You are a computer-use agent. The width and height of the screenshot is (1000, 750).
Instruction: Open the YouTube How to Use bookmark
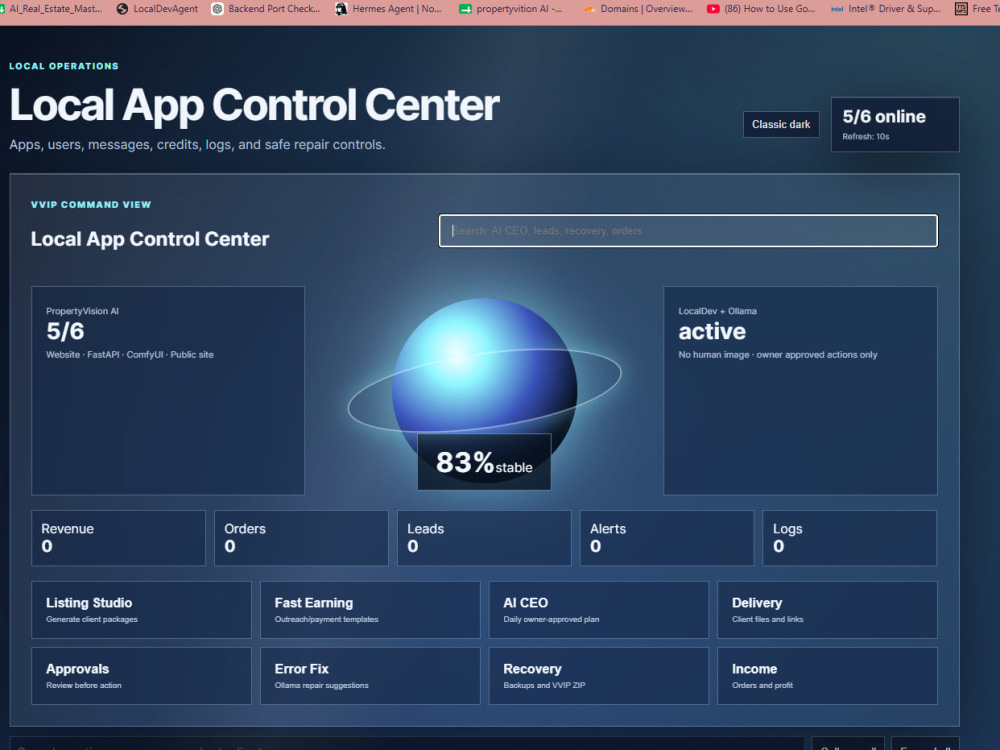[761, 9]
